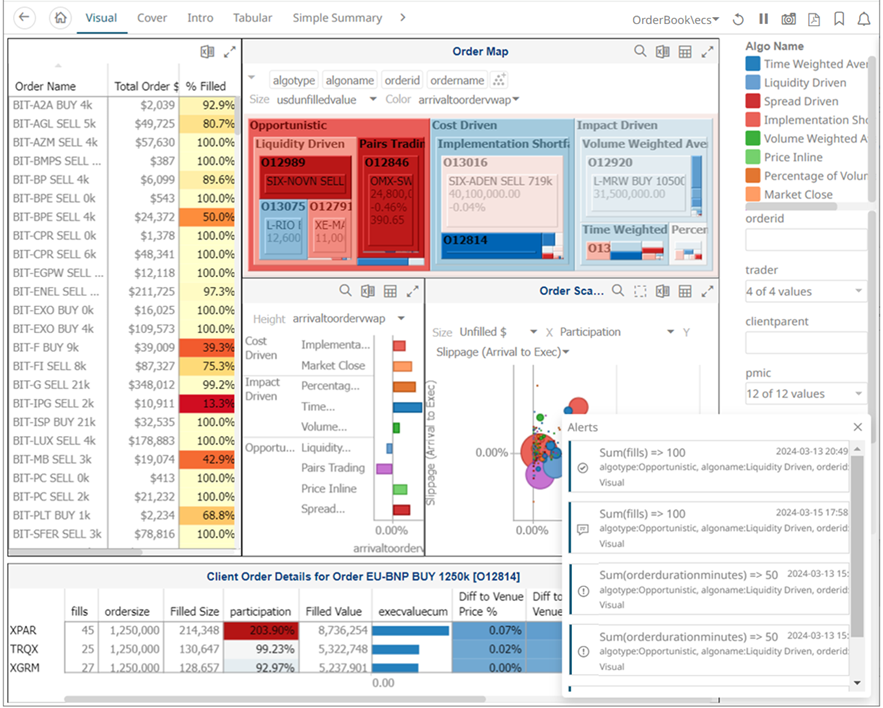Expand the trader filter dropdown
Screen dimensions: 883x708
[x=805, y=291]
